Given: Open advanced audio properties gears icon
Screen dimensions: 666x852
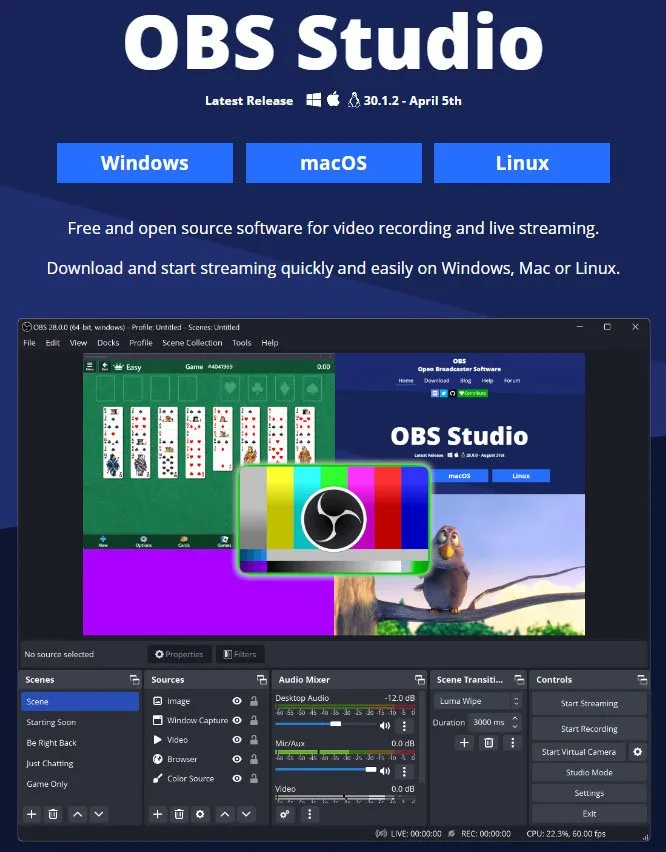Looking at the screenshot, I should [285, 814].
